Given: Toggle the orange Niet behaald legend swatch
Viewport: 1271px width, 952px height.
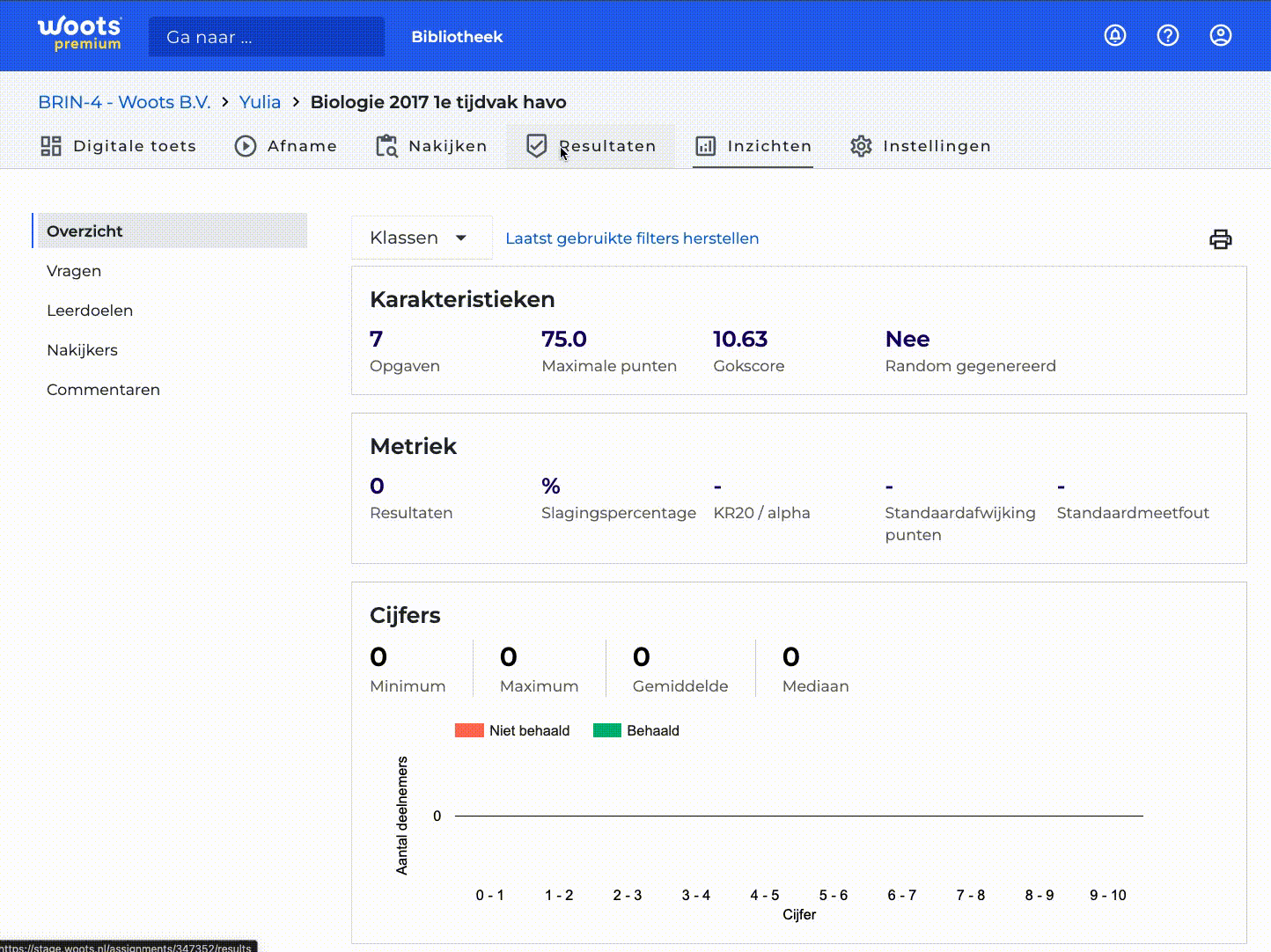Looking at the screenshot, I should pos(469,730).
